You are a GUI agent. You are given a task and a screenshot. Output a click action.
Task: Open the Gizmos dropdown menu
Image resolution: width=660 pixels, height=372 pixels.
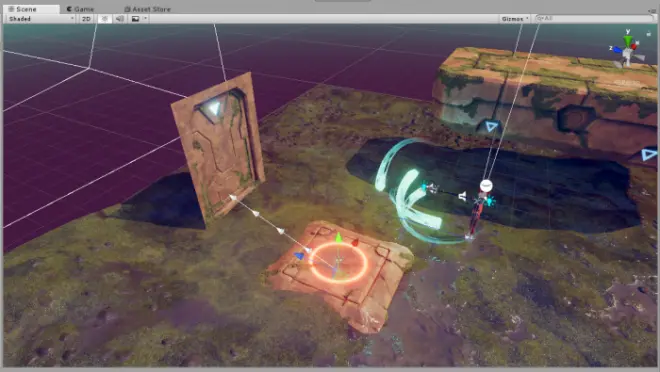[515, 19]
